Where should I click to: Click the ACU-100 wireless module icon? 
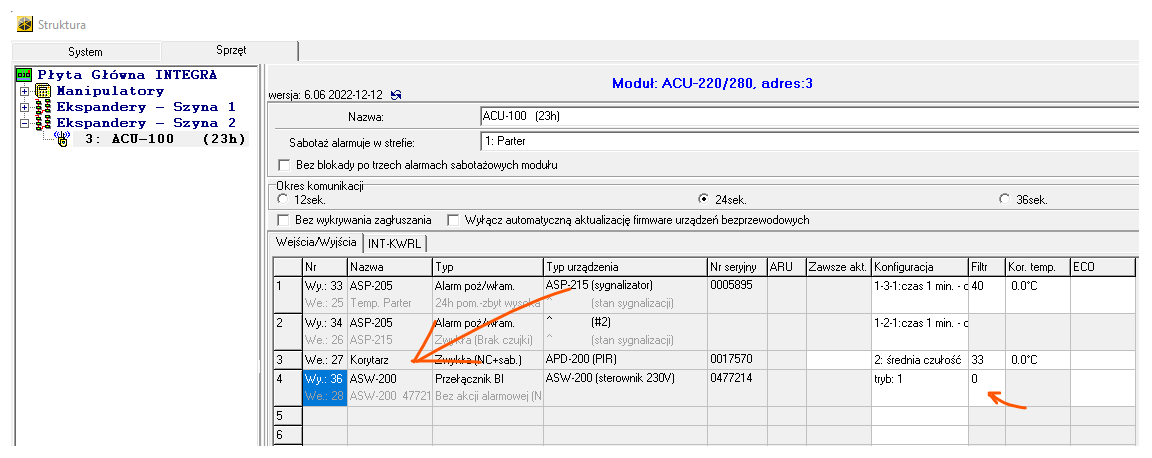pyautogui.click(x=61, y=140)
